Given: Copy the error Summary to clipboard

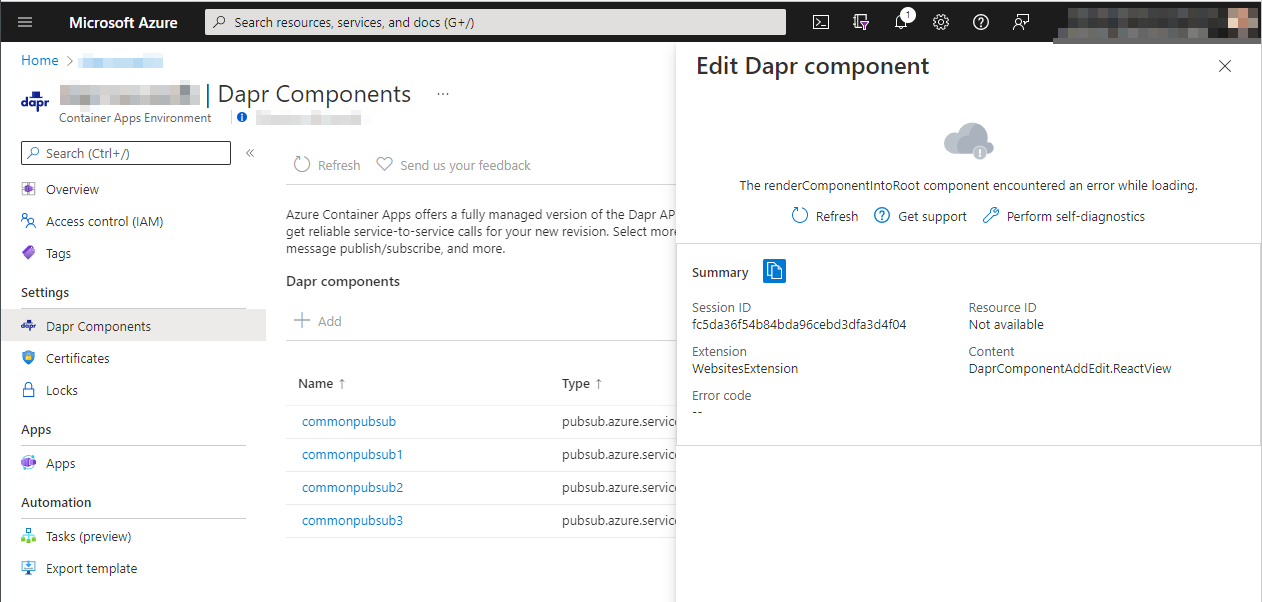Looking at the screenshot, I should 773,271.
